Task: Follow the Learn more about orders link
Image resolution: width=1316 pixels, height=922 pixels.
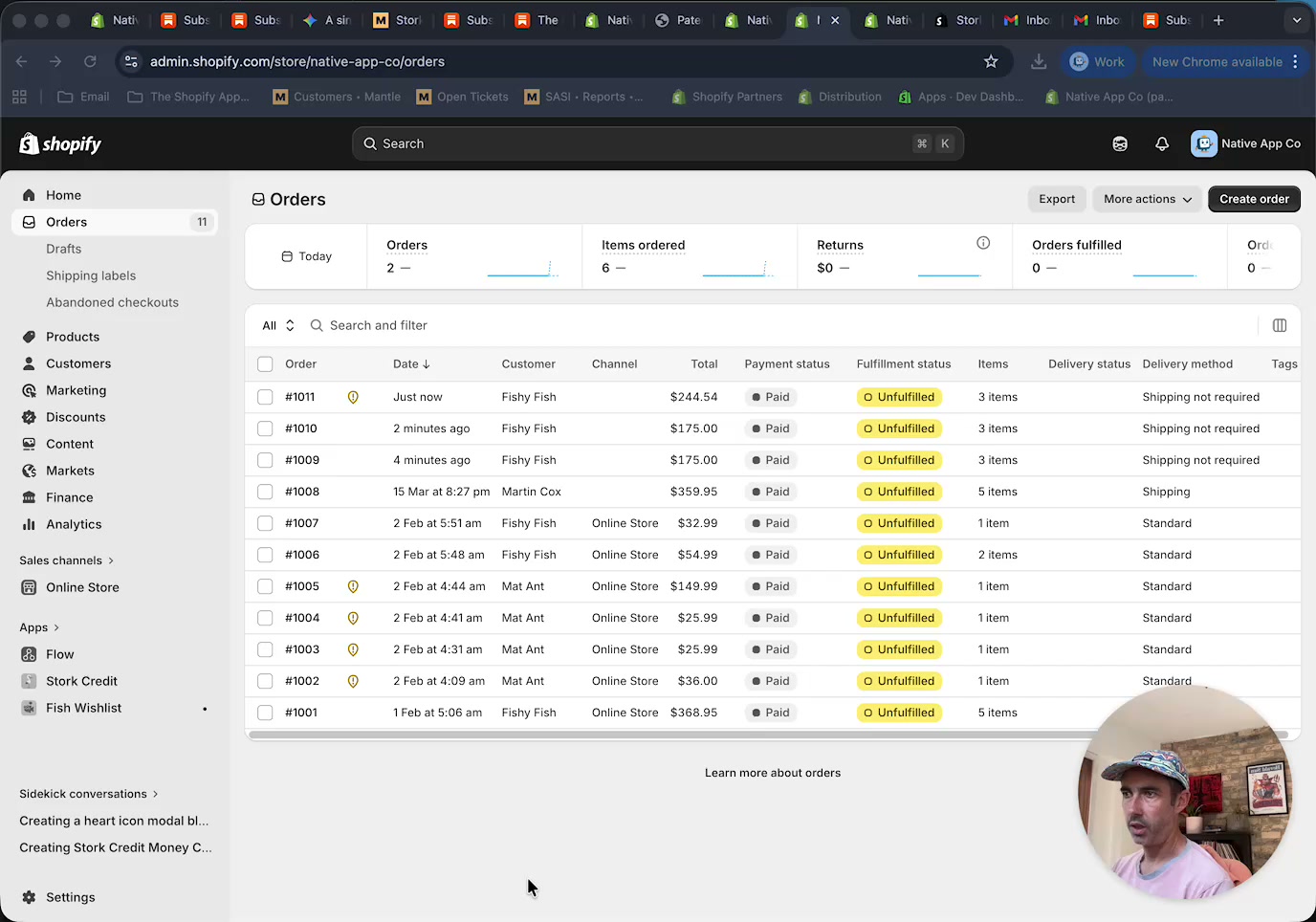Action: [x=772, y=772]
